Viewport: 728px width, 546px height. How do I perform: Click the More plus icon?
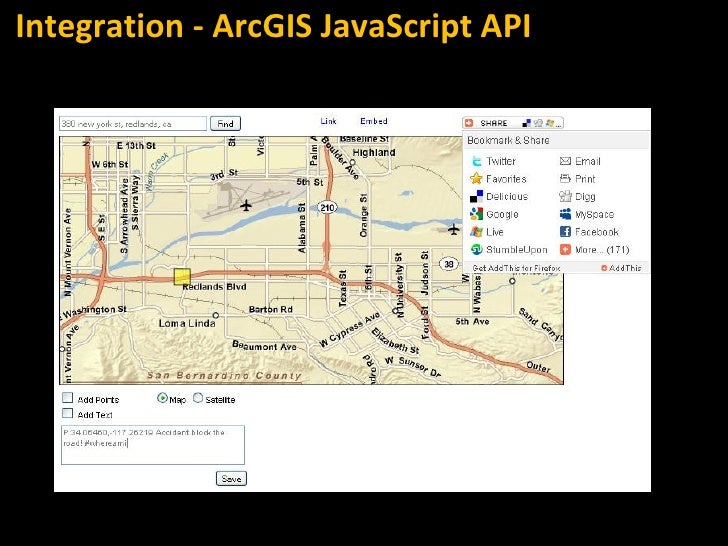[x=565, y=250]
